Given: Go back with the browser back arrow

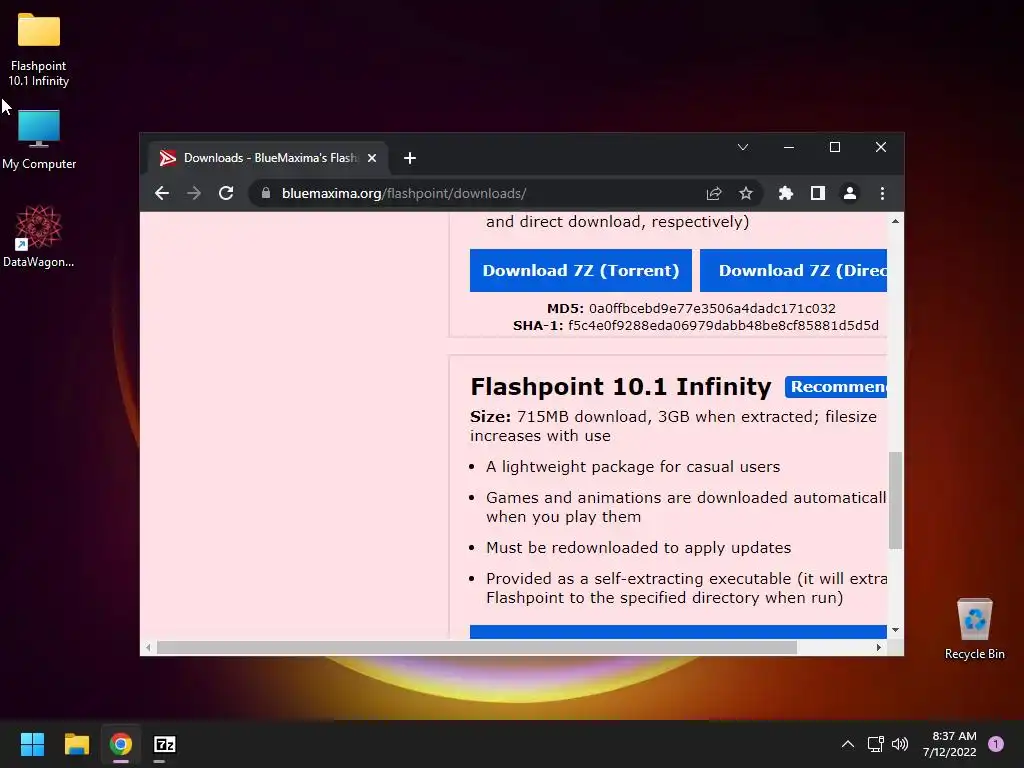Looking at the screenshot, I should pyautogui.click(x=162, y=193).
